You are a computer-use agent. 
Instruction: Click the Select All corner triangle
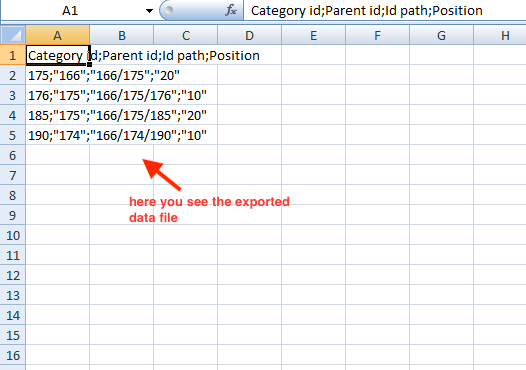pyautogui.click(x=13, y=35)
